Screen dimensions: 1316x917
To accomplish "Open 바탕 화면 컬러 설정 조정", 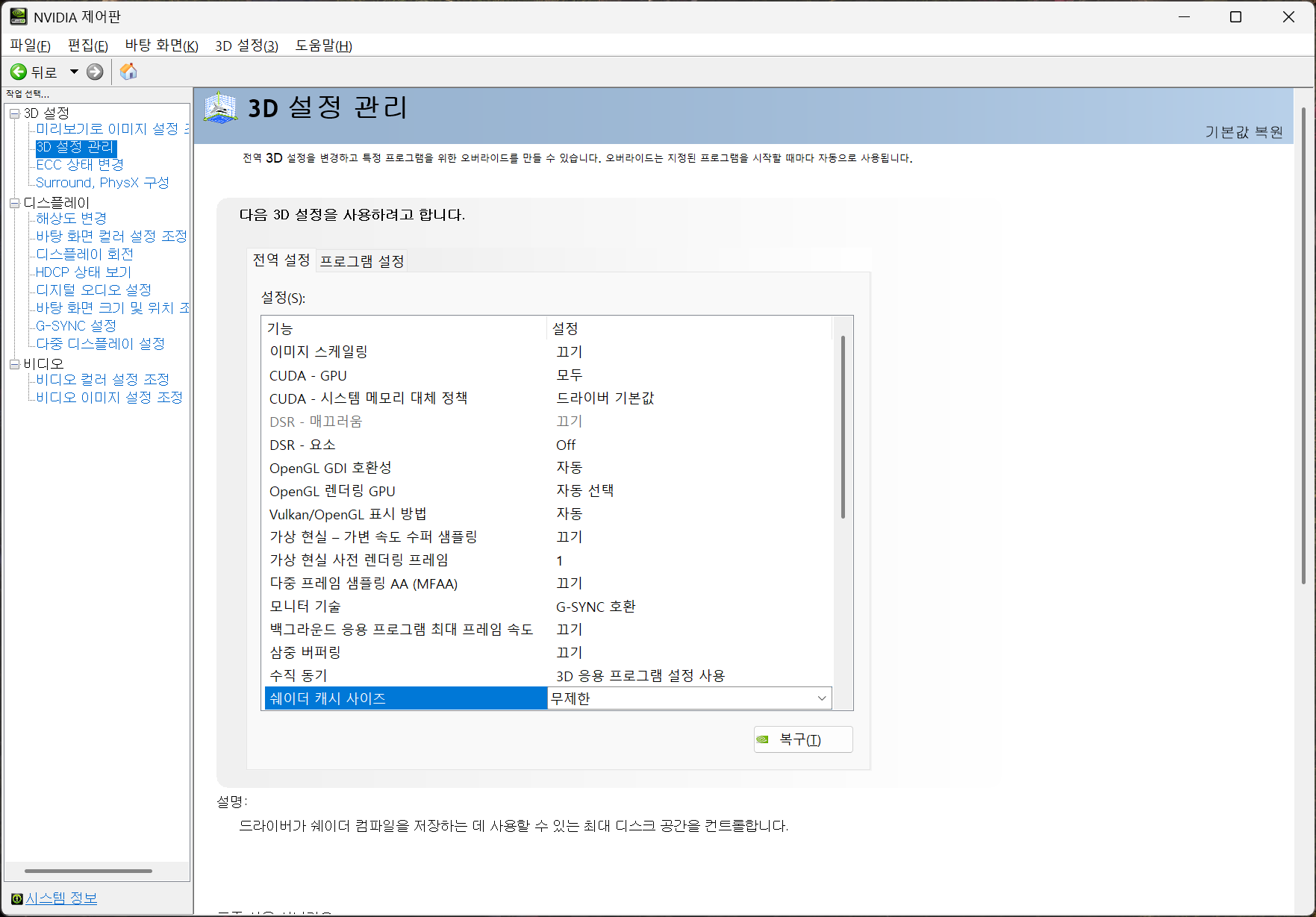I will coord(111,237).
